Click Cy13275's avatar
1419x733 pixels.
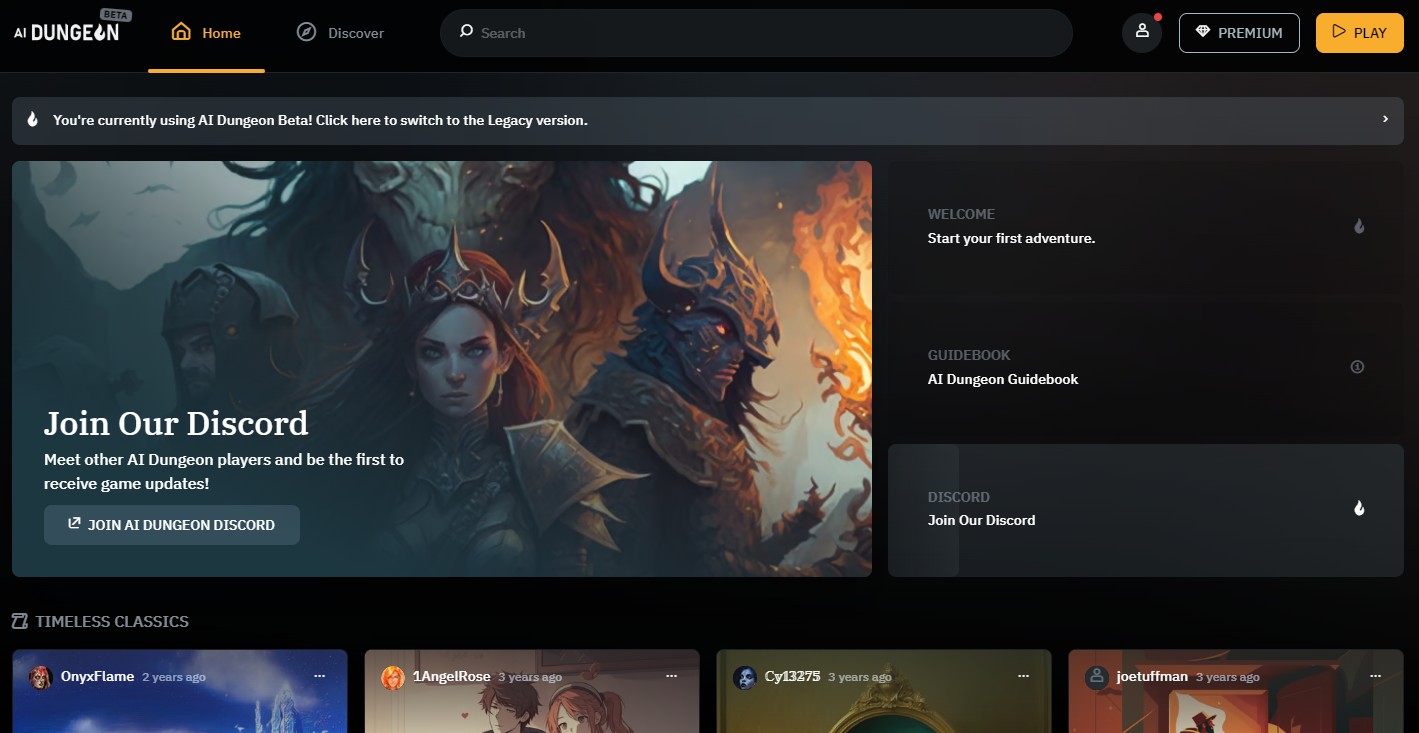[745, 677]
